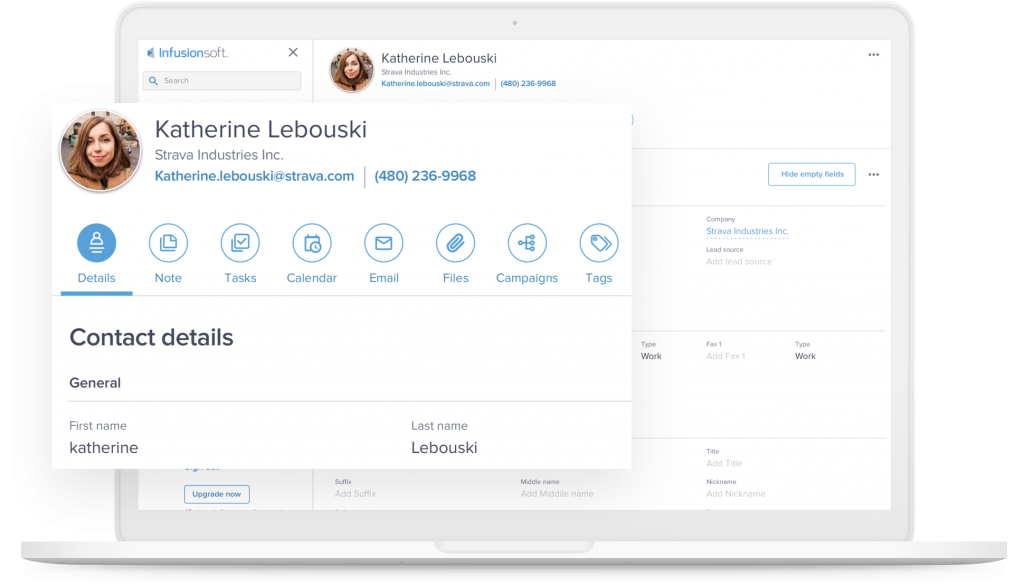Image resolution: width=1024 pixels, height=587 pixels.
Task: Select the Tasks tab label
Action: click(240, 278)
